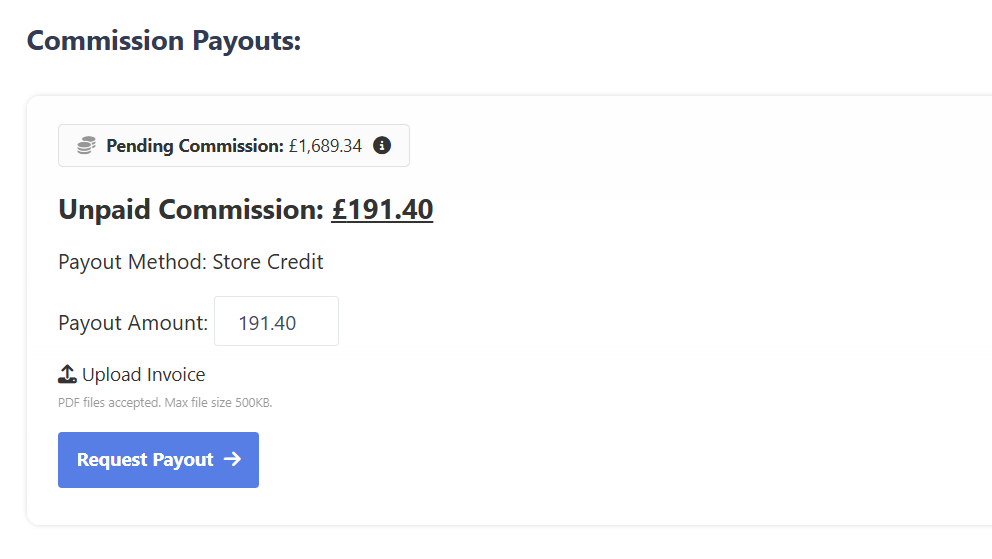The width and height of the screenshot is (992, 559).
Task: Click blank page area right of the heading
Action: pos(650,41)
